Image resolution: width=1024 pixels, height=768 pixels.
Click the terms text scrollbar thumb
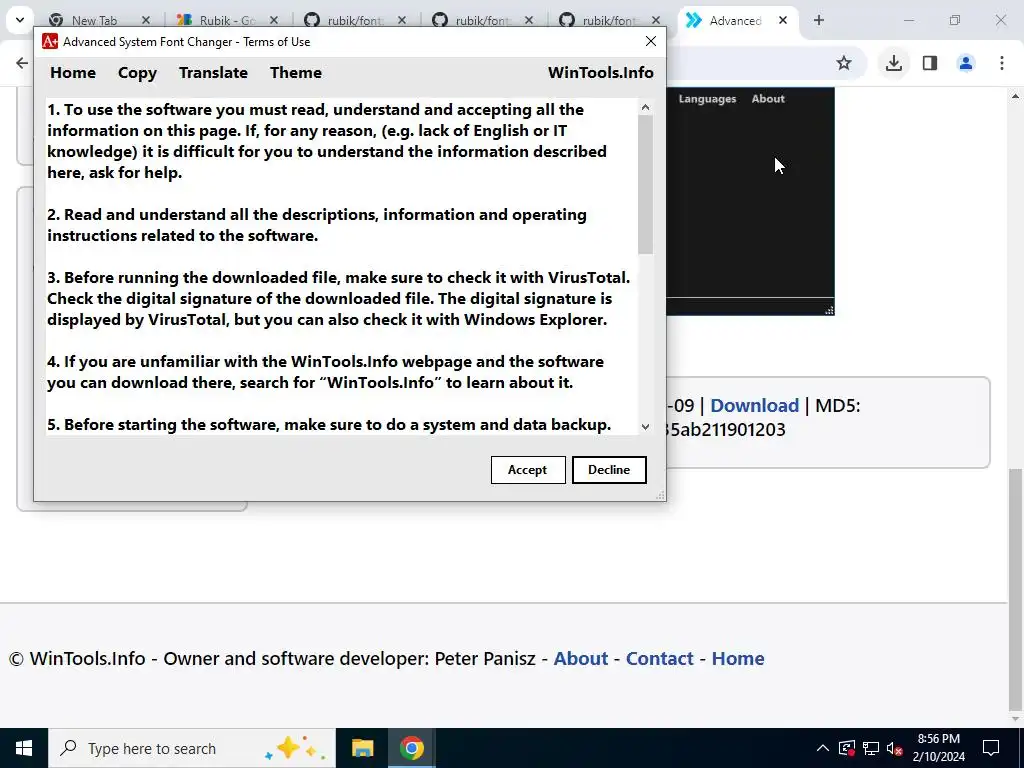coord(645,184)
